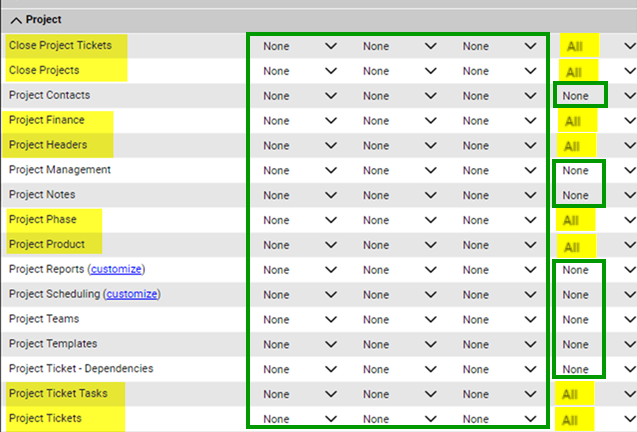Image resolution: width=637 pixels, height=432 pixels.
Task: Open first dropdown for Close Project Tickets
Action: pyautogui.click(x=299, y=46)
